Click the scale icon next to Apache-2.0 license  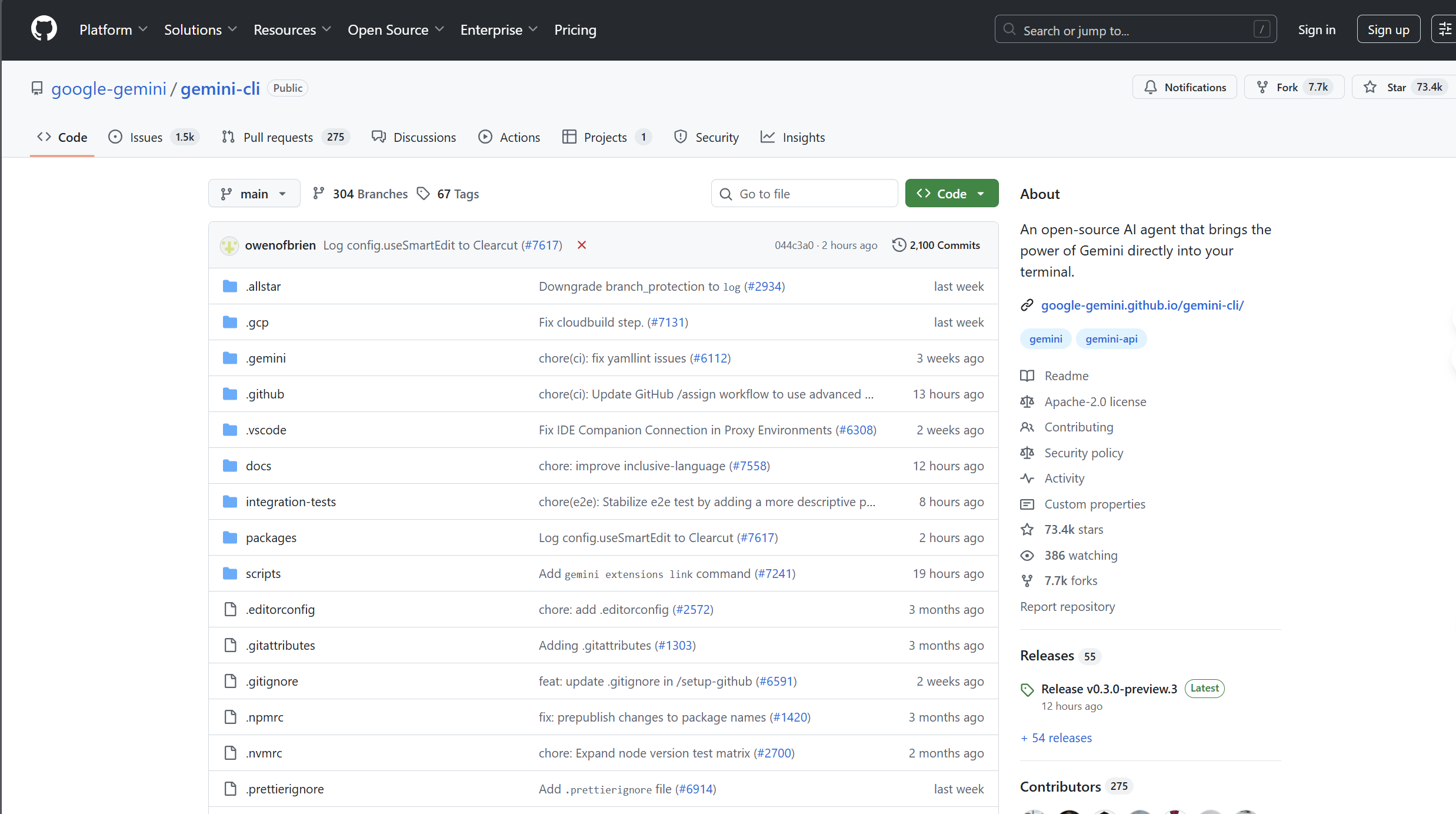[x=1027, y=401]
